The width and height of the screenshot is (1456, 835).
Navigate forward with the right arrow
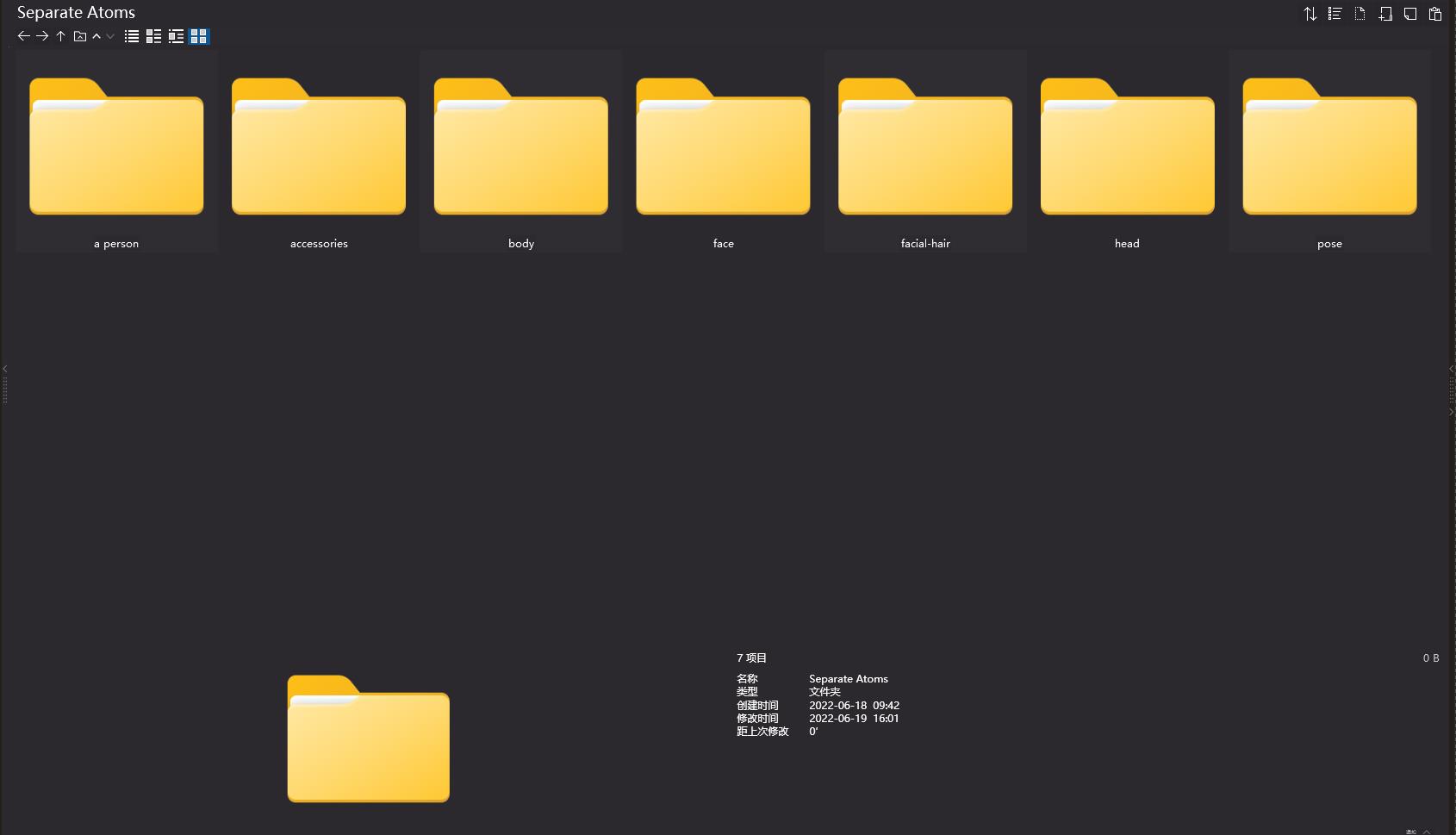(41, 36)
